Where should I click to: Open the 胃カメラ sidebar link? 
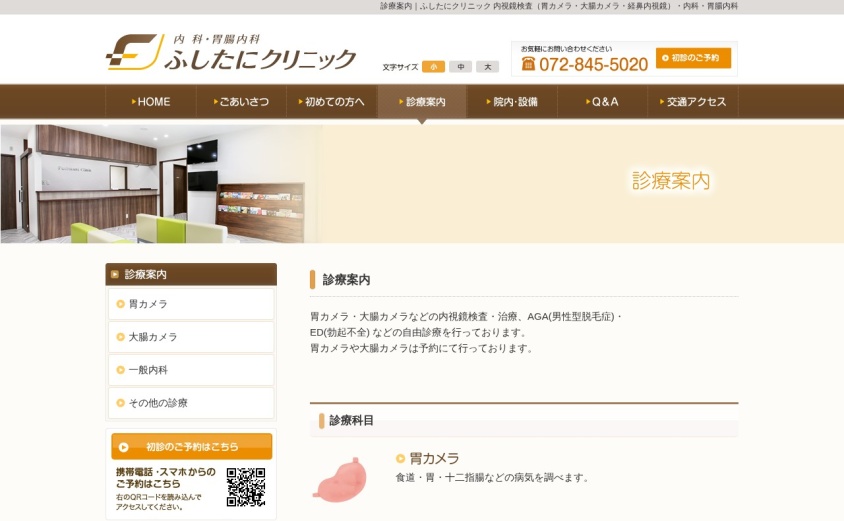191,304
